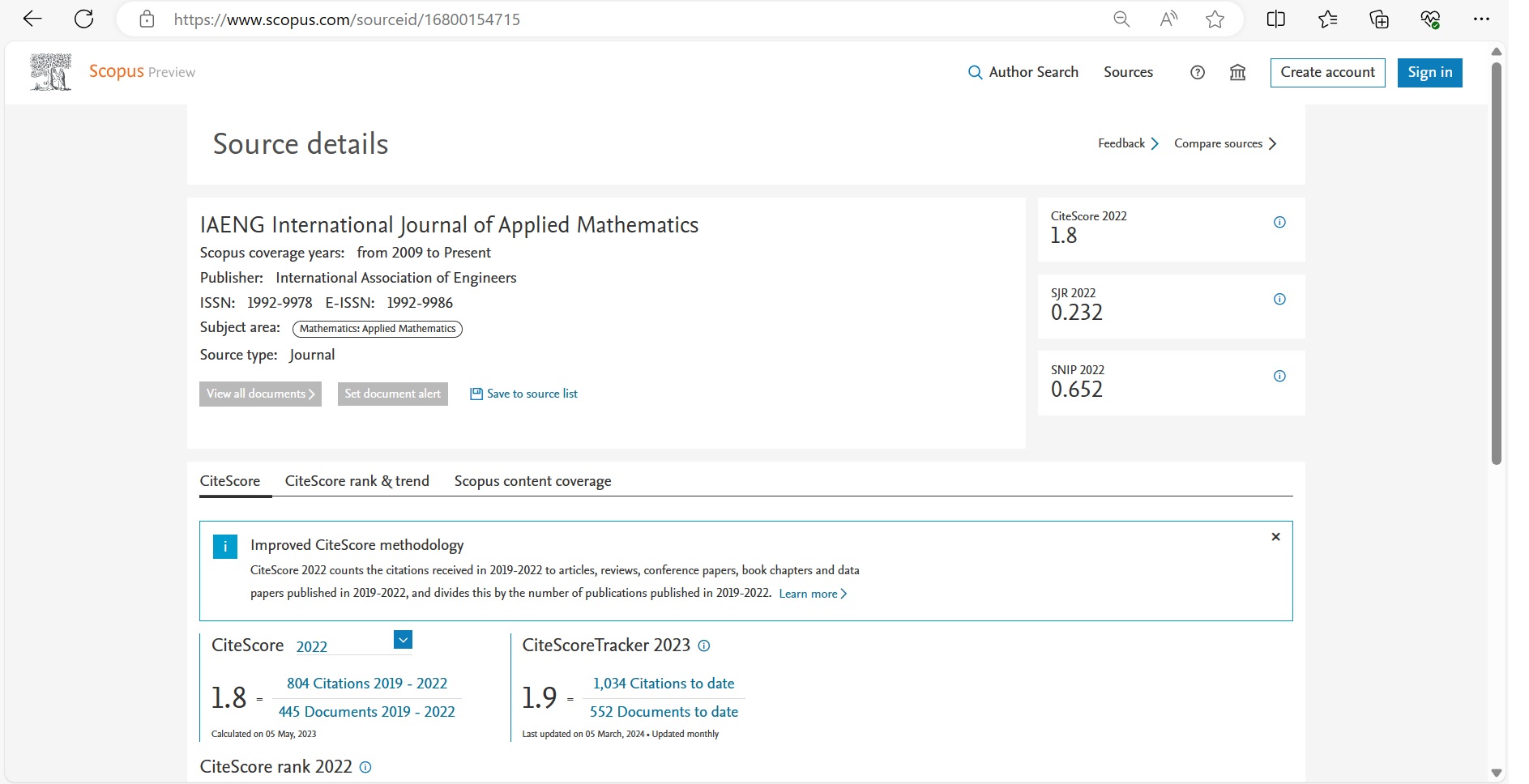The image size is (1529, 784).
Task: Close the Improved CiteScore methodology banner
Action: tap(1275, 537)
